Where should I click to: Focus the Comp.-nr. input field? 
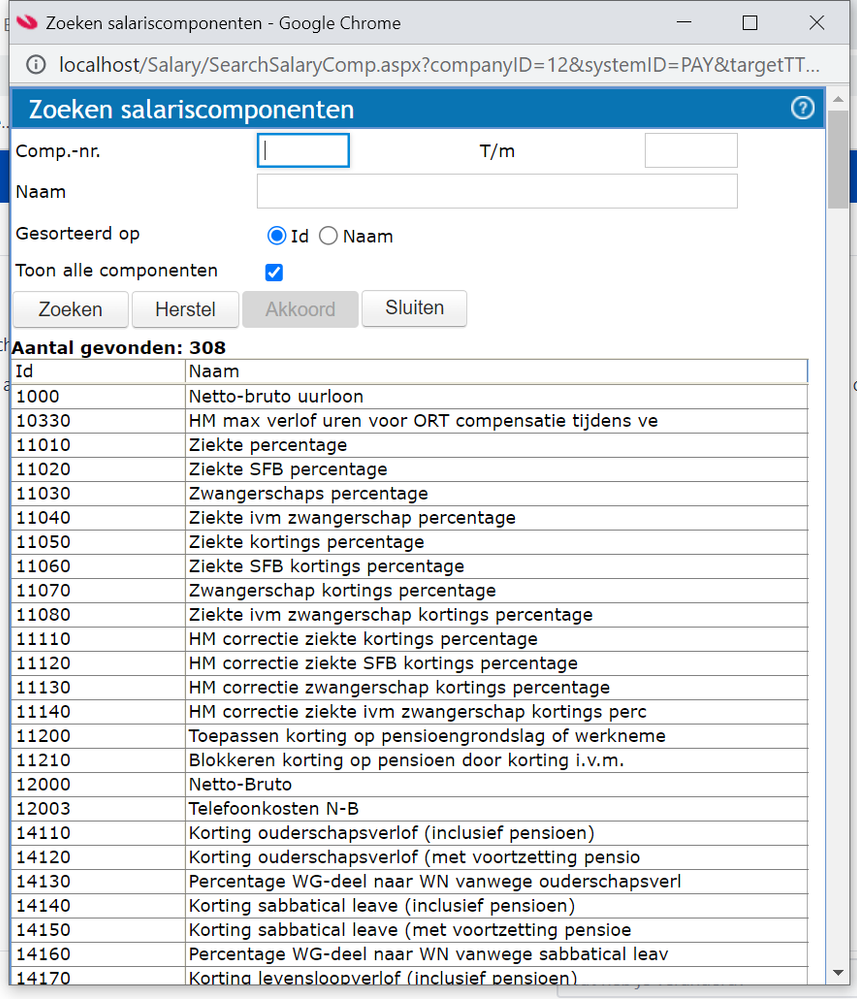(x=303, y=151)
